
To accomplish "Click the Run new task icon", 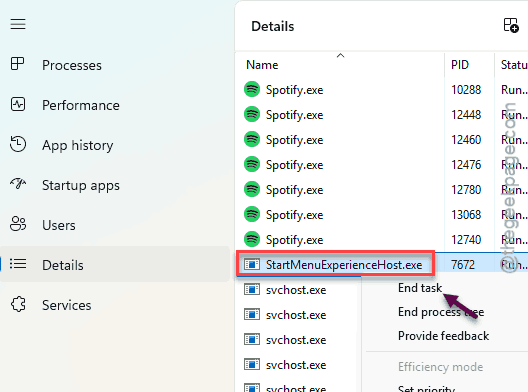I will [510, 25].
